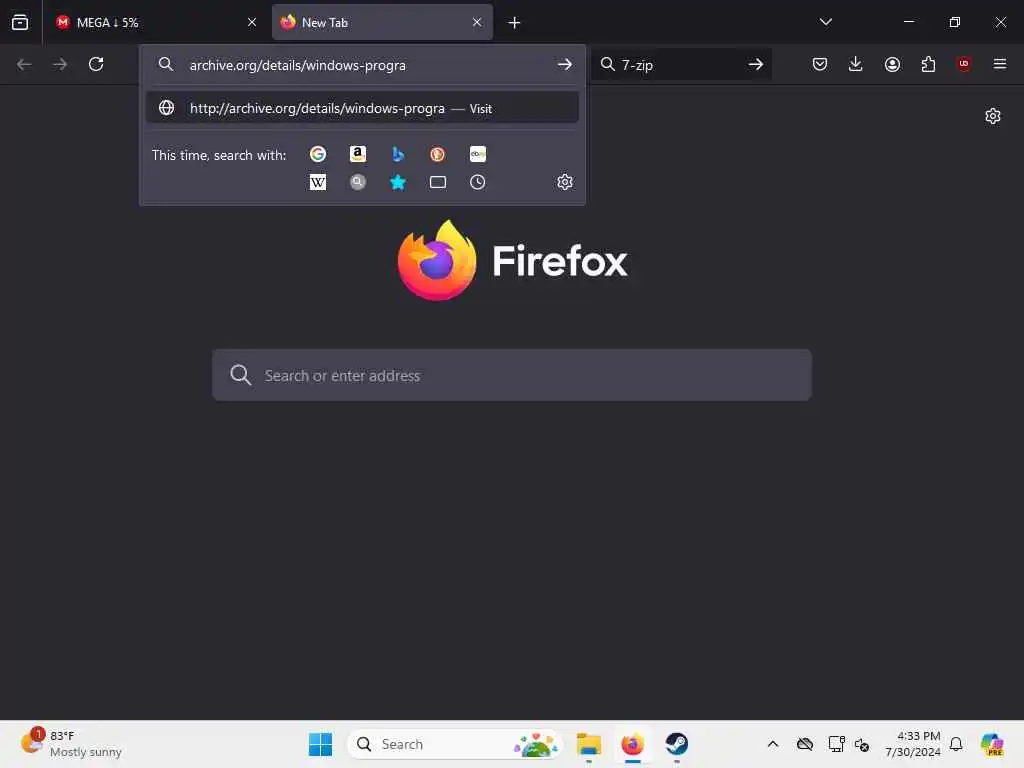Search this time with Google

point(318,154)
